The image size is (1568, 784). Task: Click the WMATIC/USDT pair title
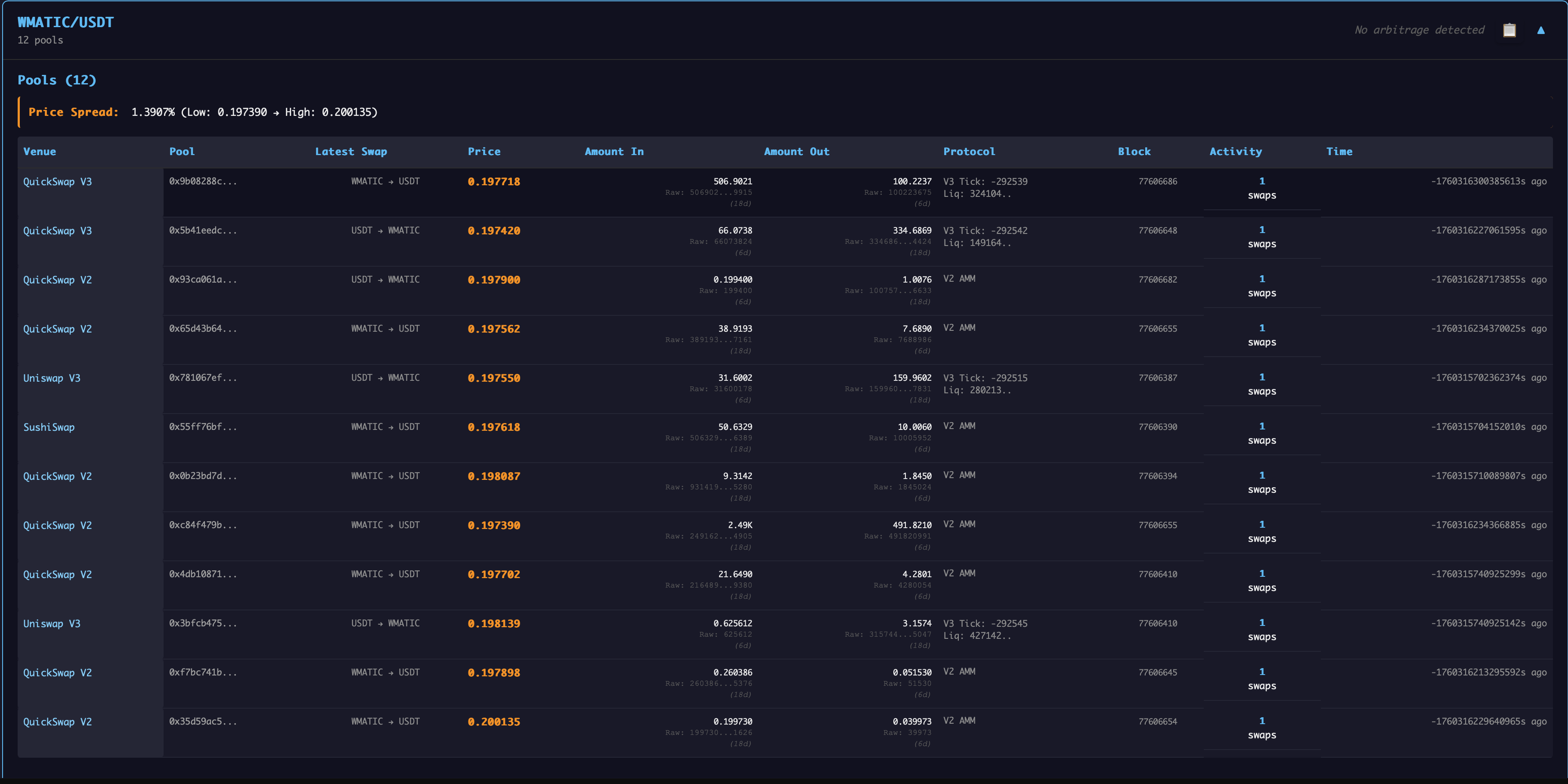click(66, 22)
